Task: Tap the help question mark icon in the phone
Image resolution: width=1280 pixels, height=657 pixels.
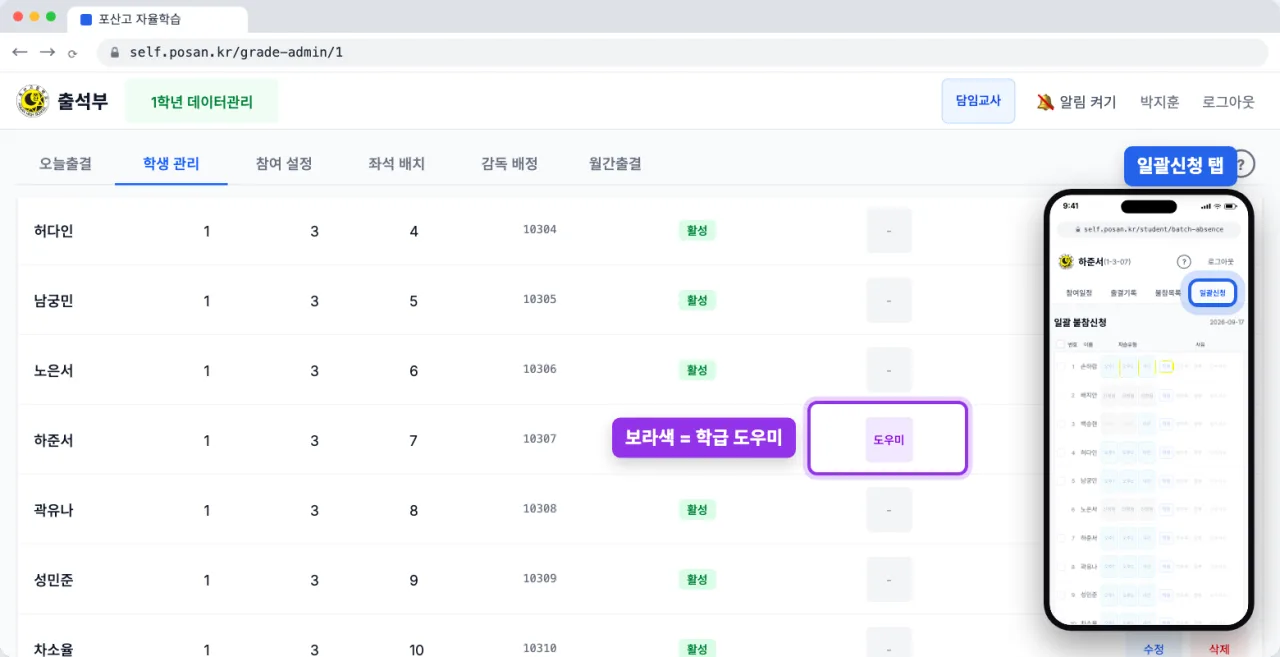Action: pos(1184,262)
